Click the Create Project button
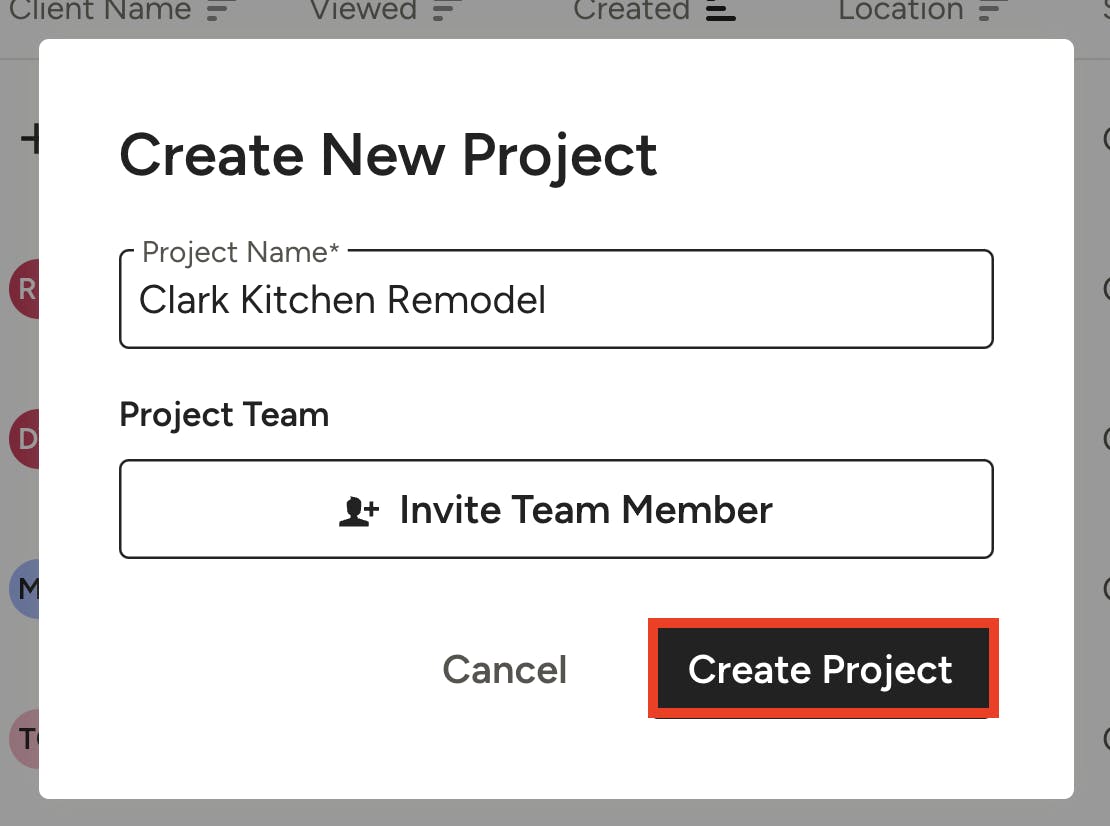Screen dimensions: 1110x826 tap(823, 668)
